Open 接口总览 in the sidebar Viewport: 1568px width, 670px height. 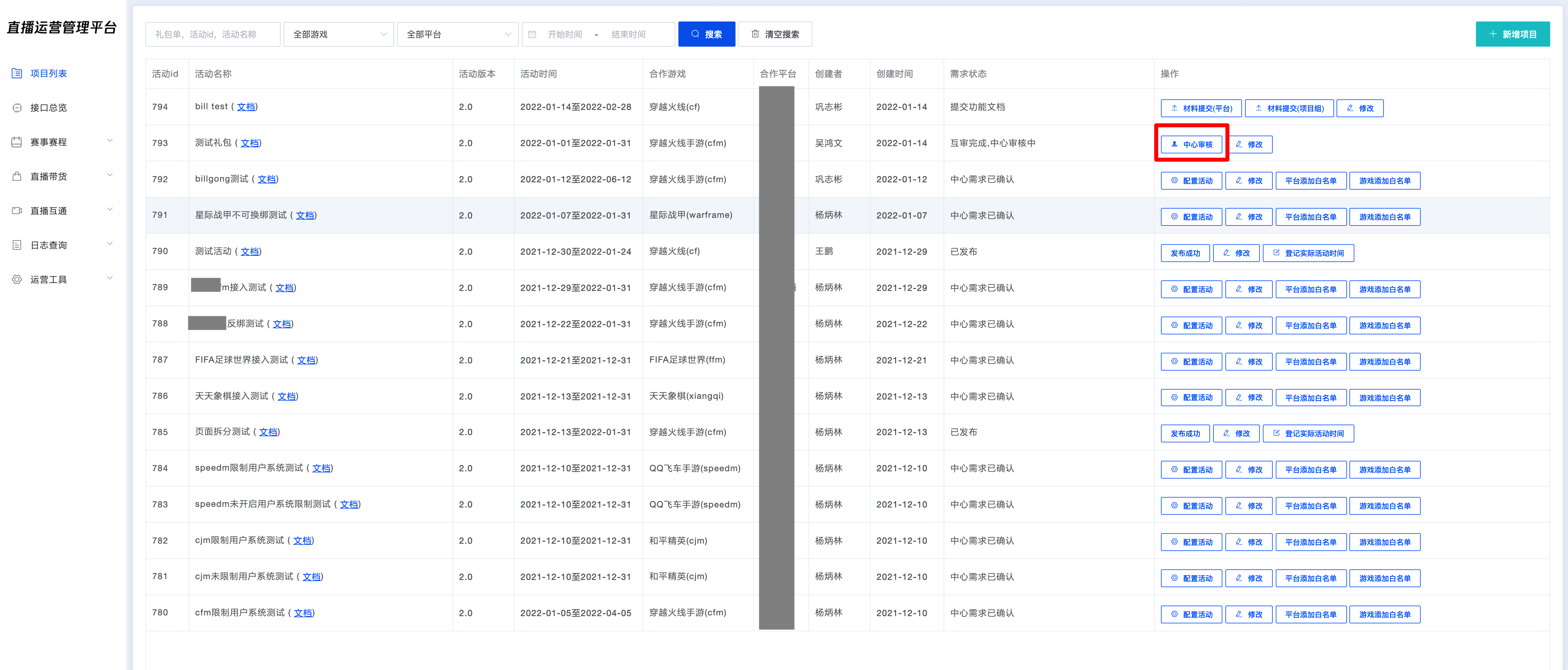(49, 108)
